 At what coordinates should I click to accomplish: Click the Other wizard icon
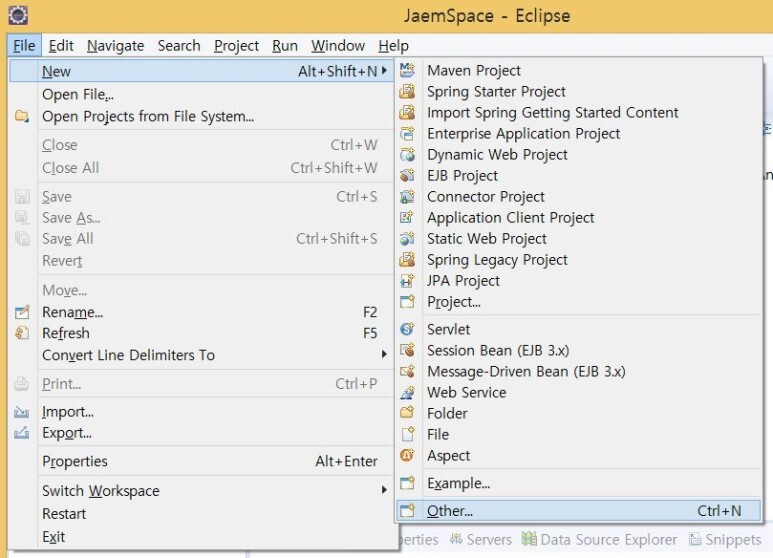tap(407, 511)
